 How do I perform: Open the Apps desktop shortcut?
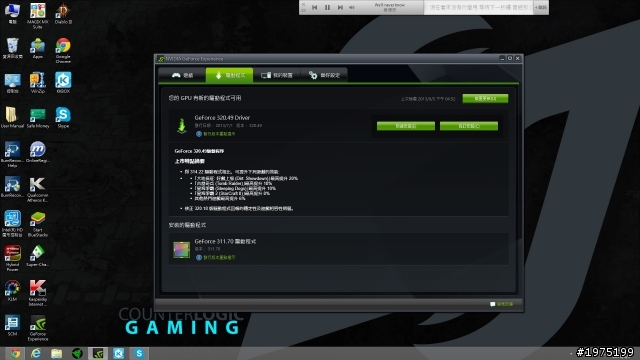[x=38, y=48]
